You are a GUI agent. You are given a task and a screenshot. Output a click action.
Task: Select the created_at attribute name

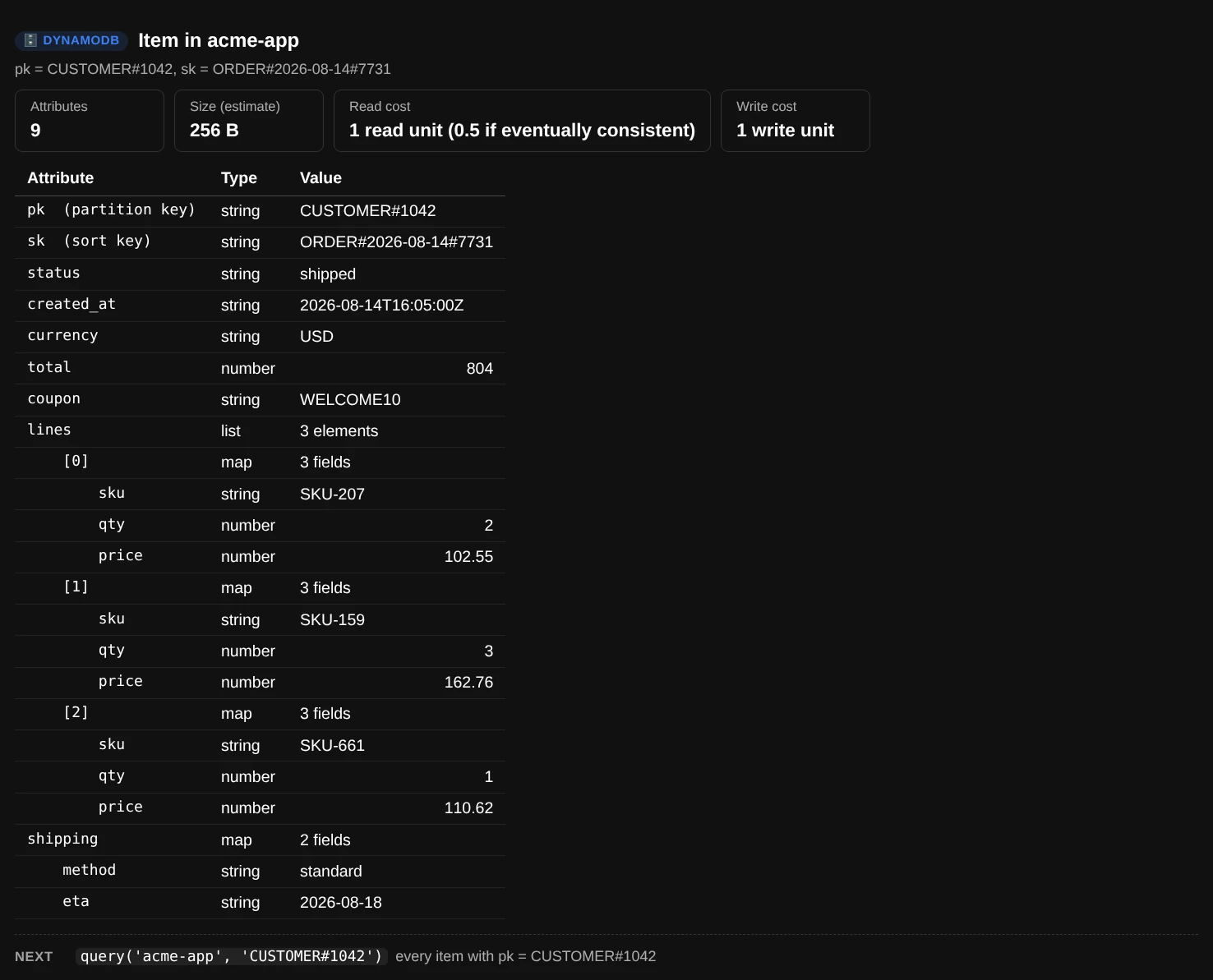[71, 305]
